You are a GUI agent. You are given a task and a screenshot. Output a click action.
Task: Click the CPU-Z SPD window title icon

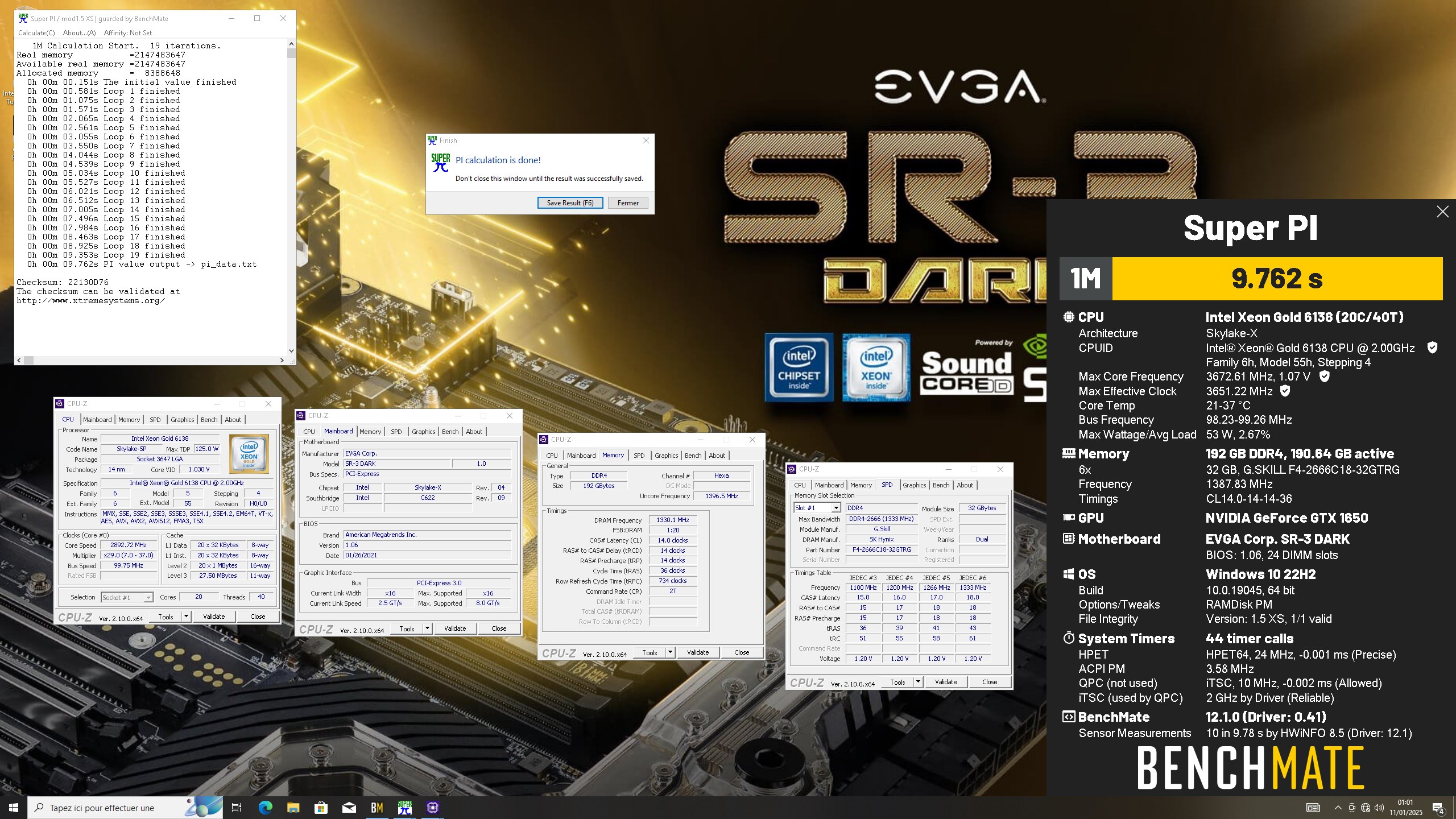click(792, 469)
